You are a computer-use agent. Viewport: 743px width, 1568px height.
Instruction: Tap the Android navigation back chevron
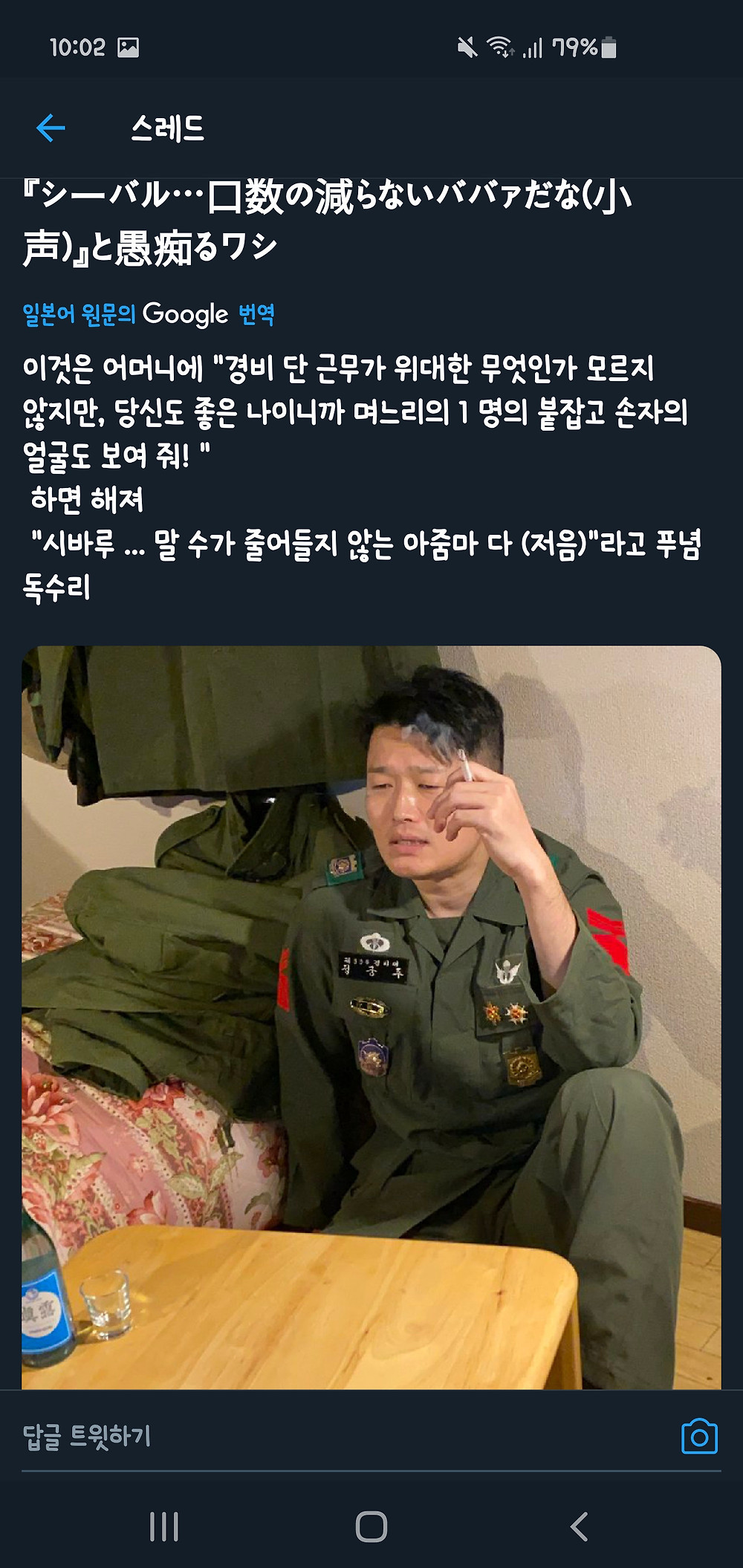coord(579,1527)
